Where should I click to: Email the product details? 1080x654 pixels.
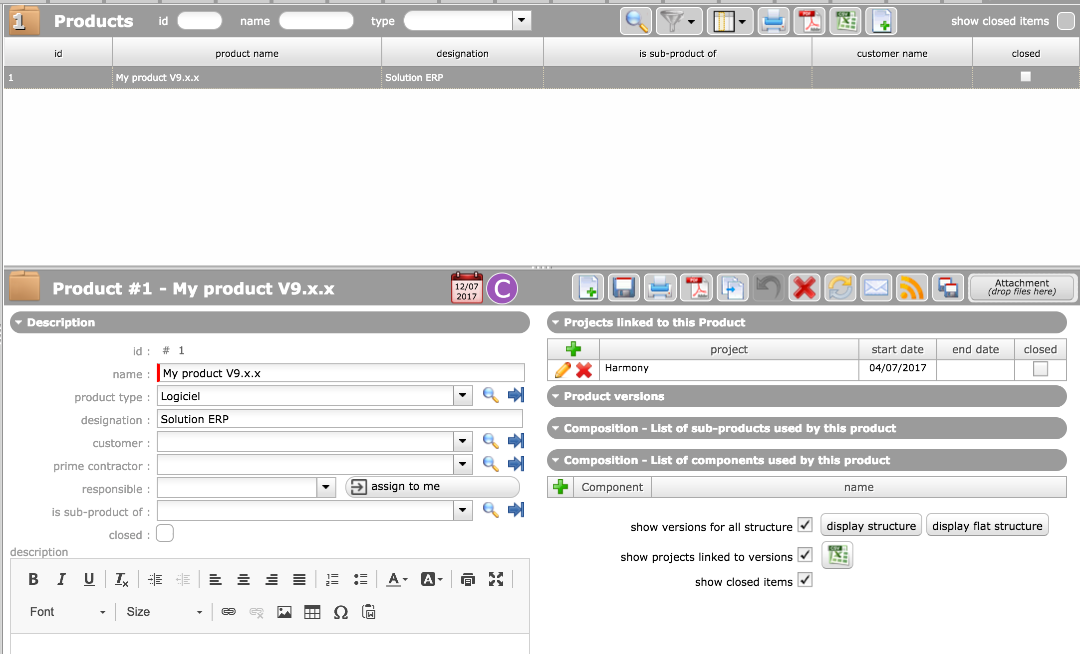pyautogui.click(x=876, y=288)
